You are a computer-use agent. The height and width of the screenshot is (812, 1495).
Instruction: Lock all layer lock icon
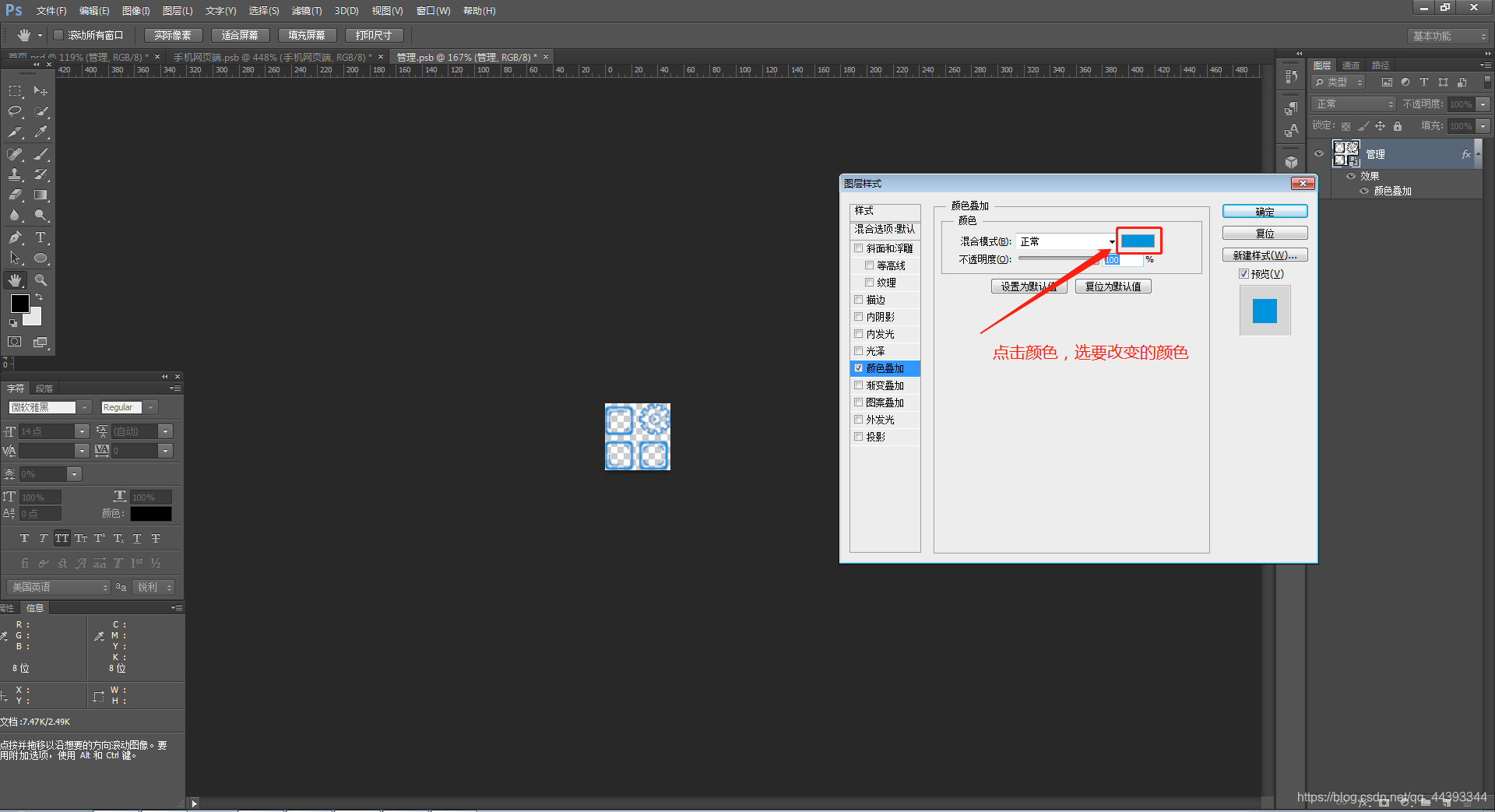[1398, 126]
